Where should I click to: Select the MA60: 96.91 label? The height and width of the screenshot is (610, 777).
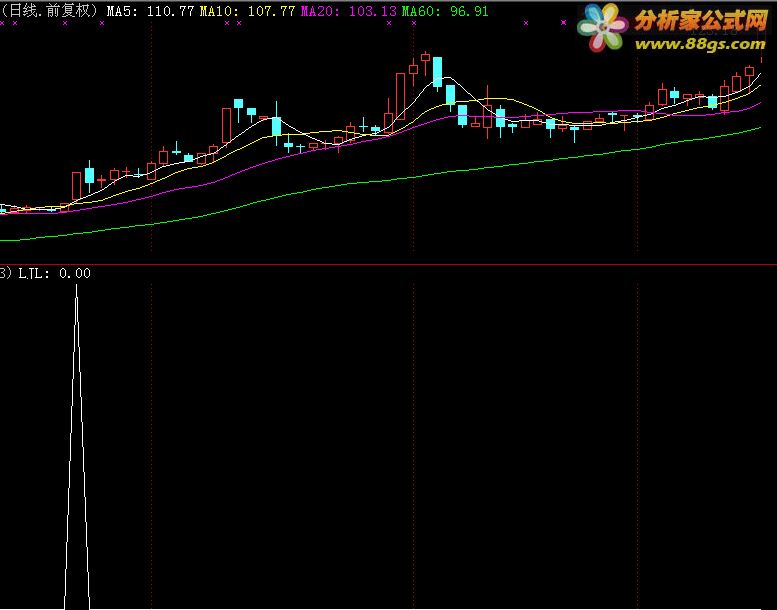pos(445,11)
